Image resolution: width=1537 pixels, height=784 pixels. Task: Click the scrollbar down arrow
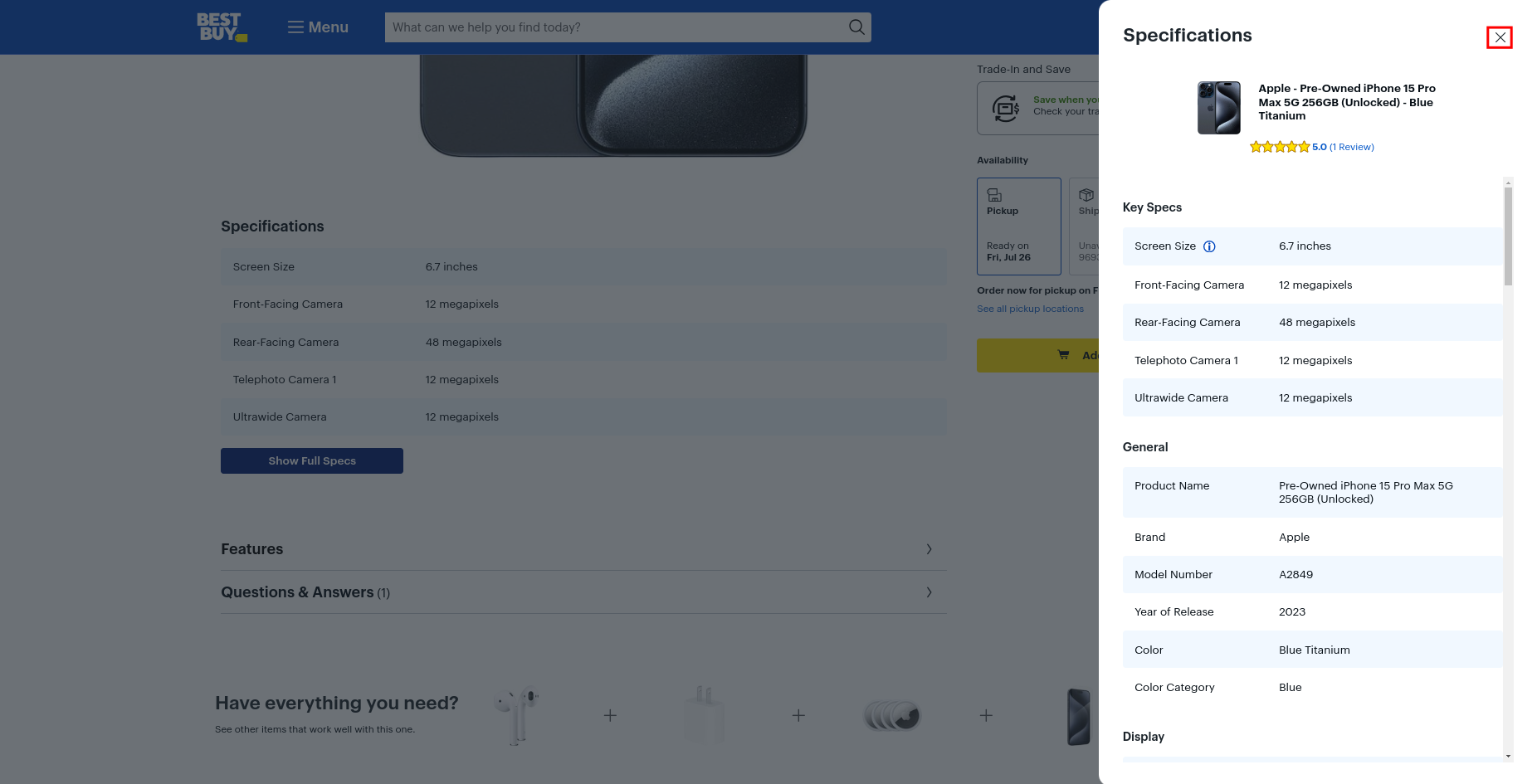click(x=1508, y=756)
